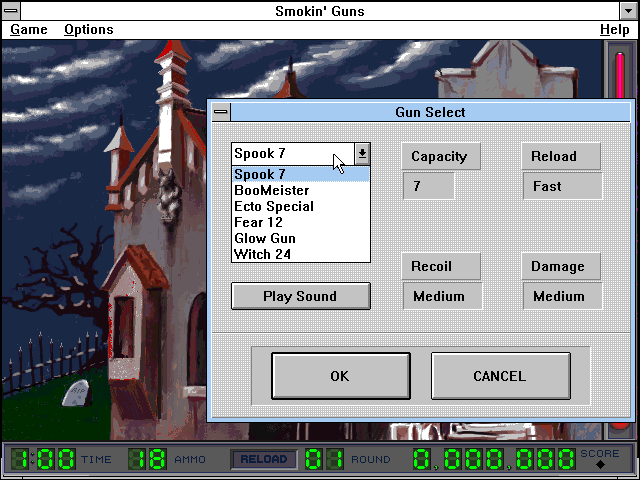Click the CANCEL button
Screen dimensions: 640x480
click(500, 376)
